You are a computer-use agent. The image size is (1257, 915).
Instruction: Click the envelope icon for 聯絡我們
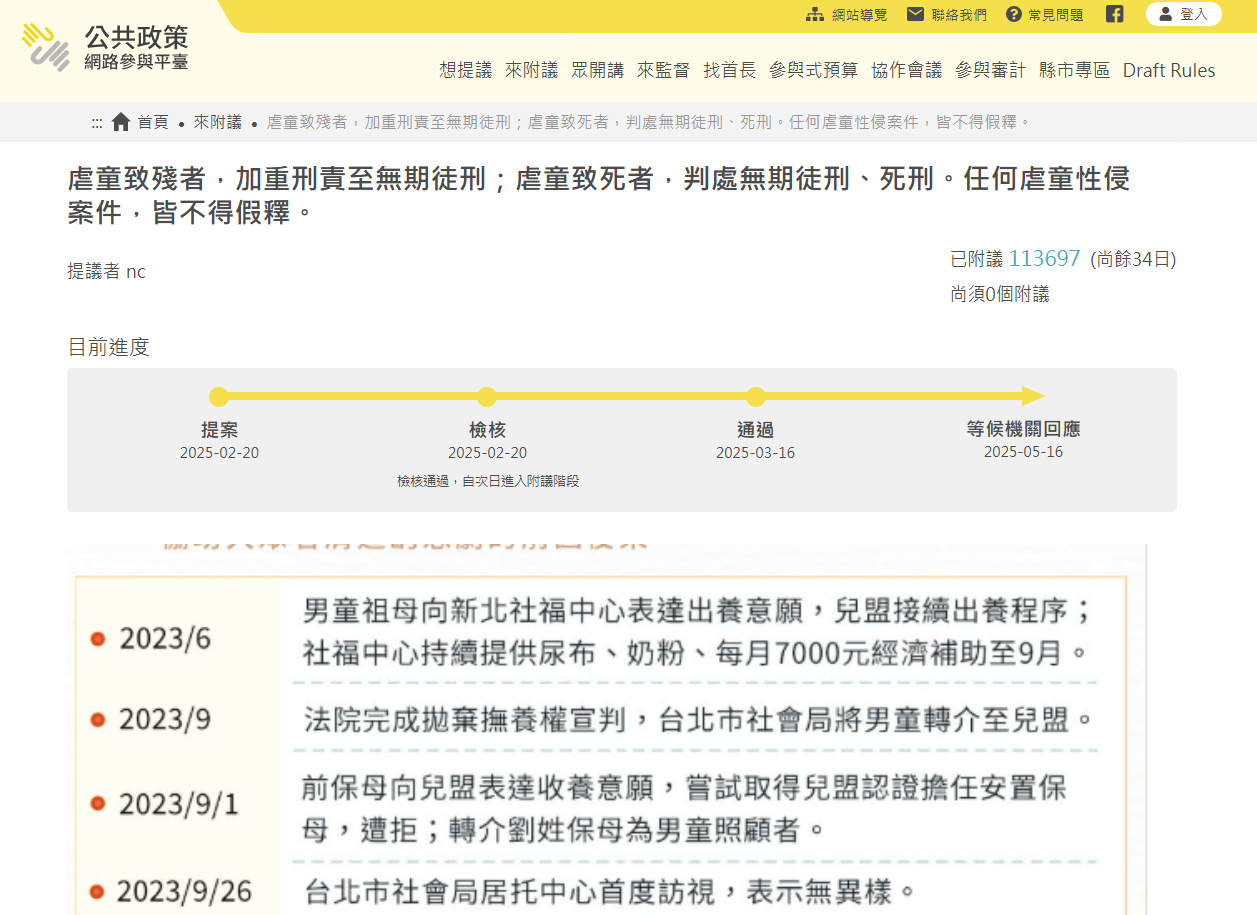pyautogui.click(x=915, y=14)
